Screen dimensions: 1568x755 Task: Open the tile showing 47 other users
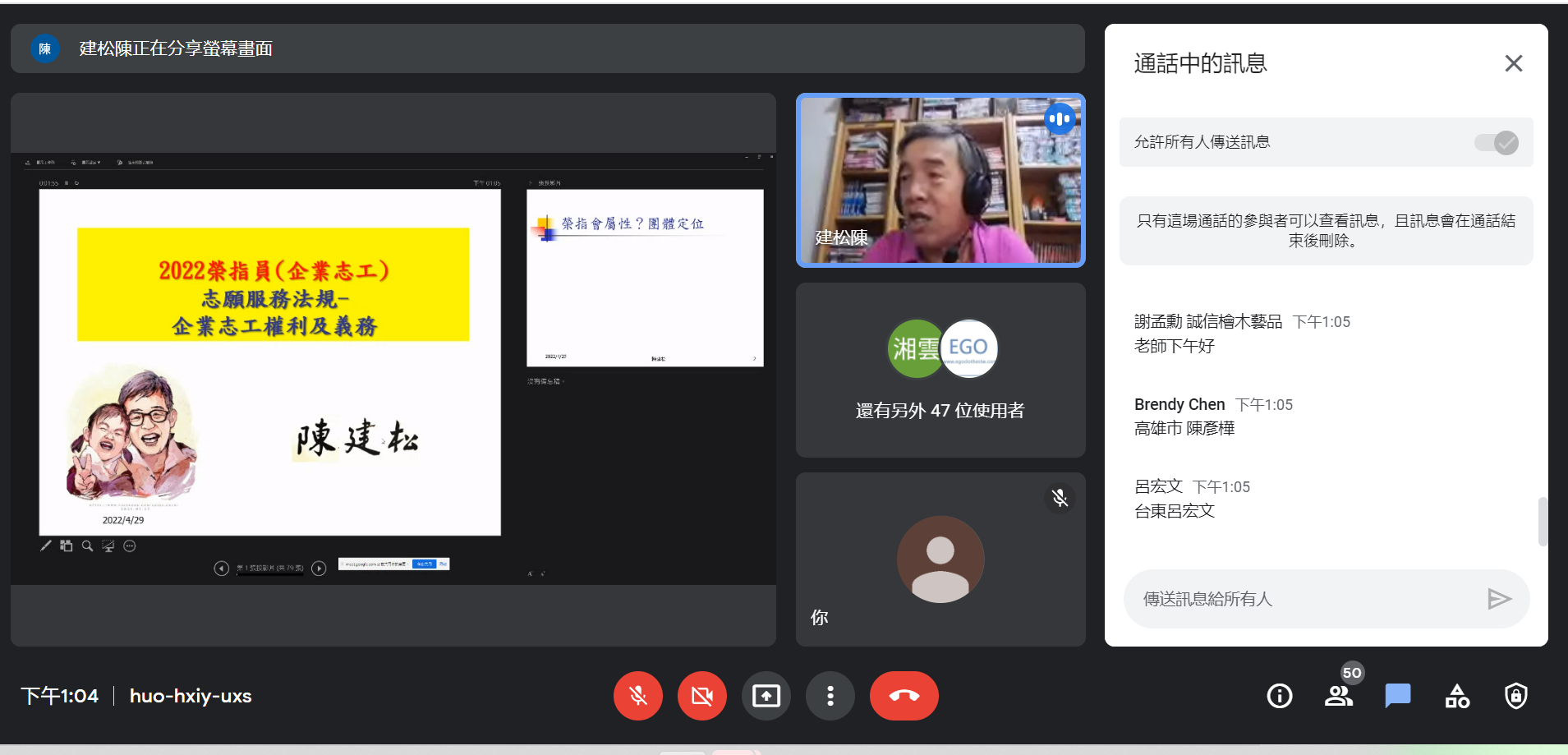(940, 370)
